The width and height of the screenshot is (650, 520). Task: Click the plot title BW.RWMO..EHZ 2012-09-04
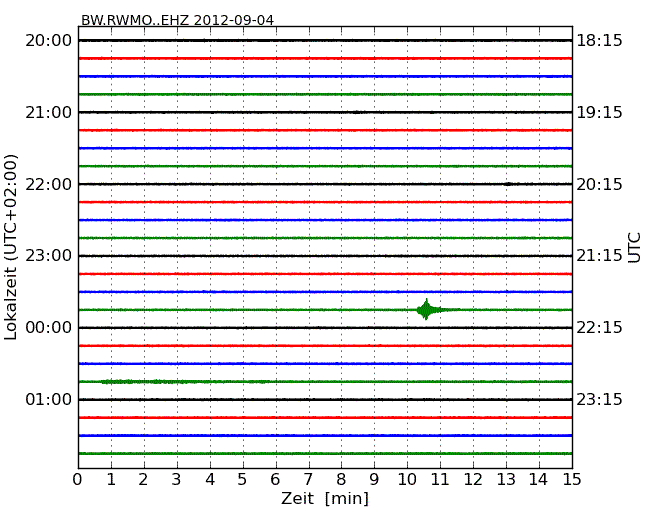177,20
